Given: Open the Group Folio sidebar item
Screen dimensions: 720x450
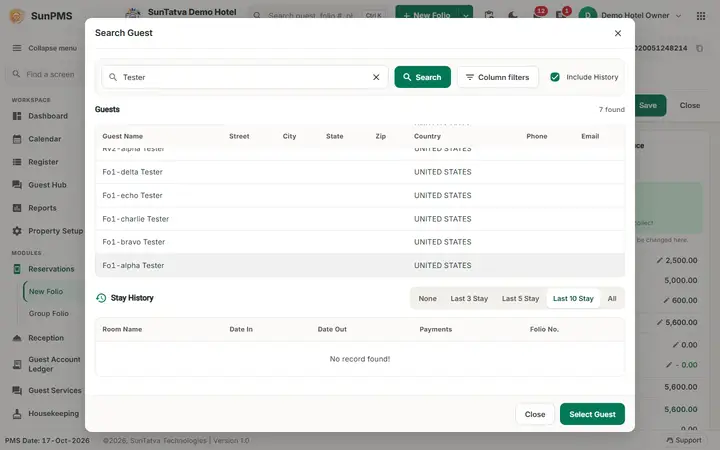Looking at the screenshot, I should 49,314.
